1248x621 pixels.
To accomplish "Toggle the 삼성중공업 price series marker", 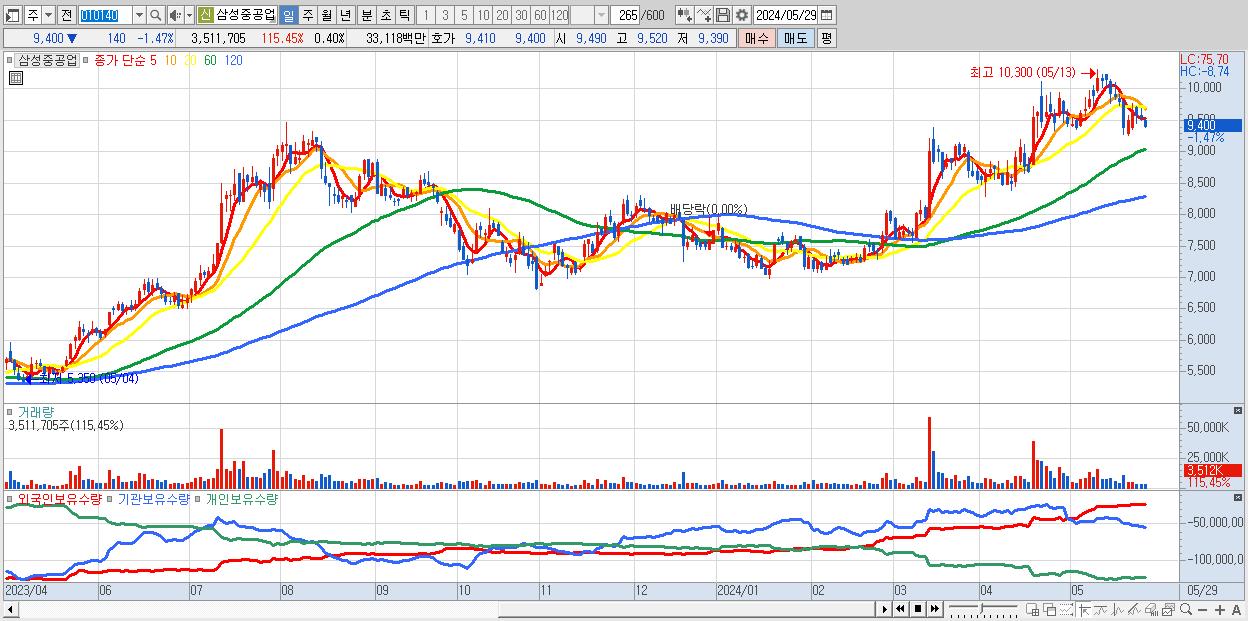I will [11, 60].
